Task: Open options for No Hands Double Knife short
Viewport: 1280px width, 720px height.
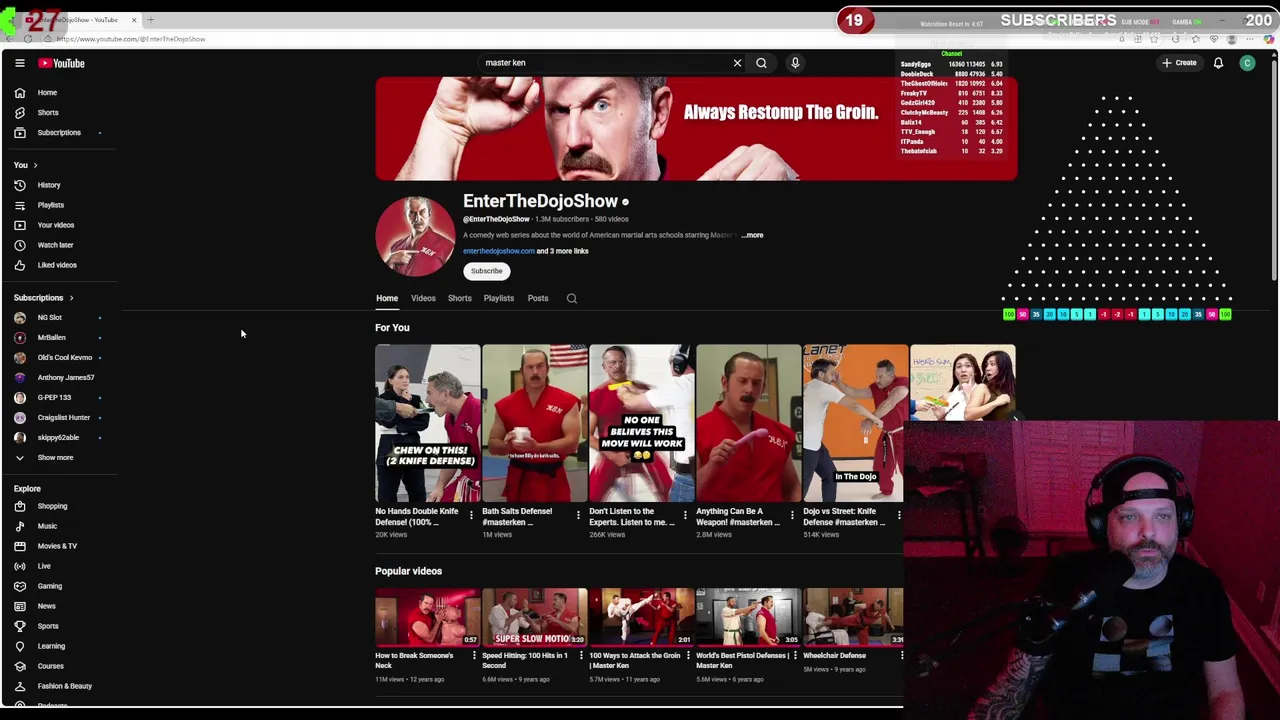Action: point(471,515)
